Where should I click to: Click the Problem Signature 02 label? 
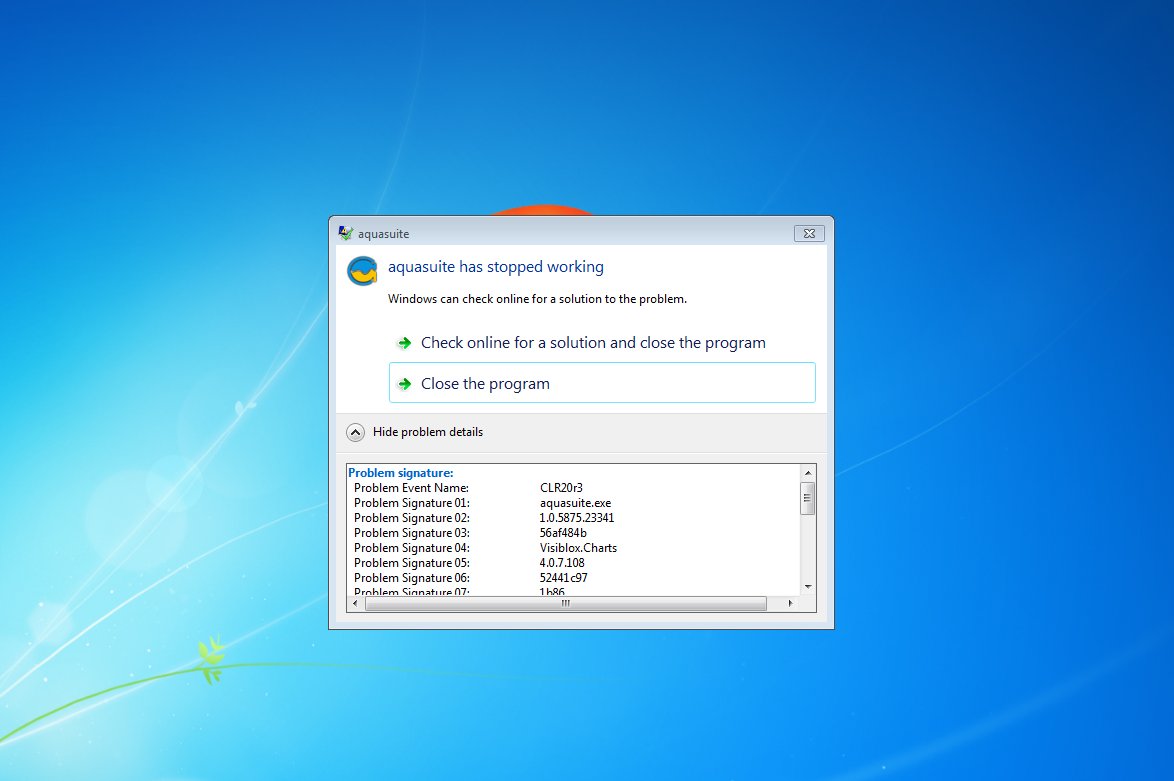point(412,518)
